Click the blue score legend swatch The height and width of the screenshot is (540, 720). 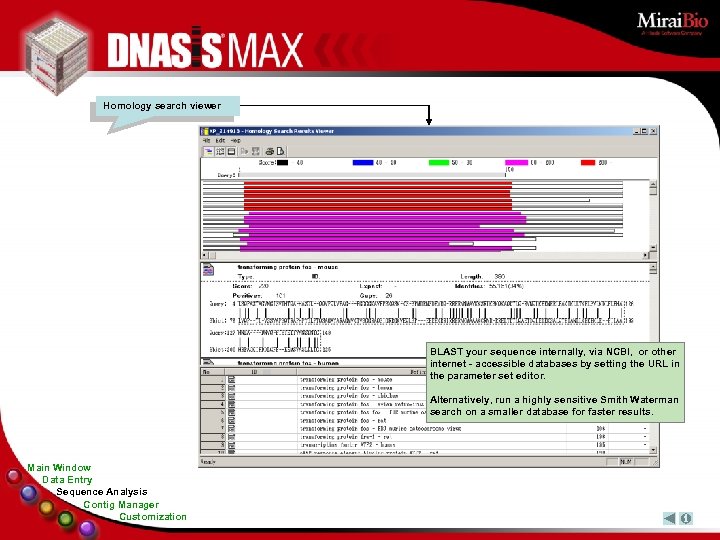pos(363,163)
